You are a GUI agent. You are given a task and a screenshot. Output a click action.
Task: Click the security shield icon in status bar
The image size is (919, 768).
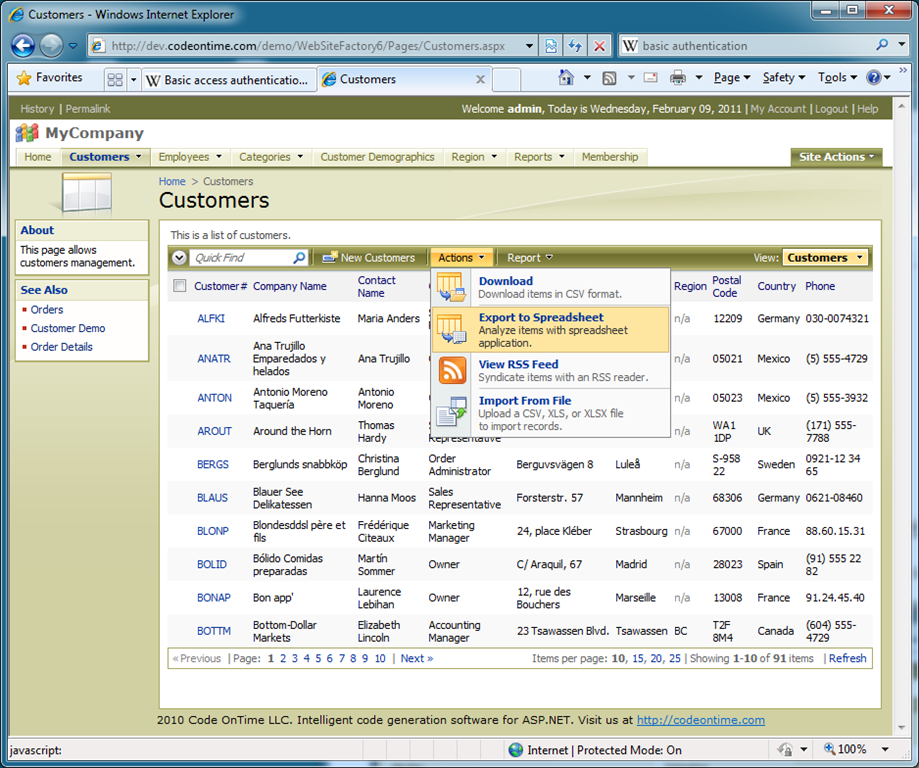tap(785, 749)
